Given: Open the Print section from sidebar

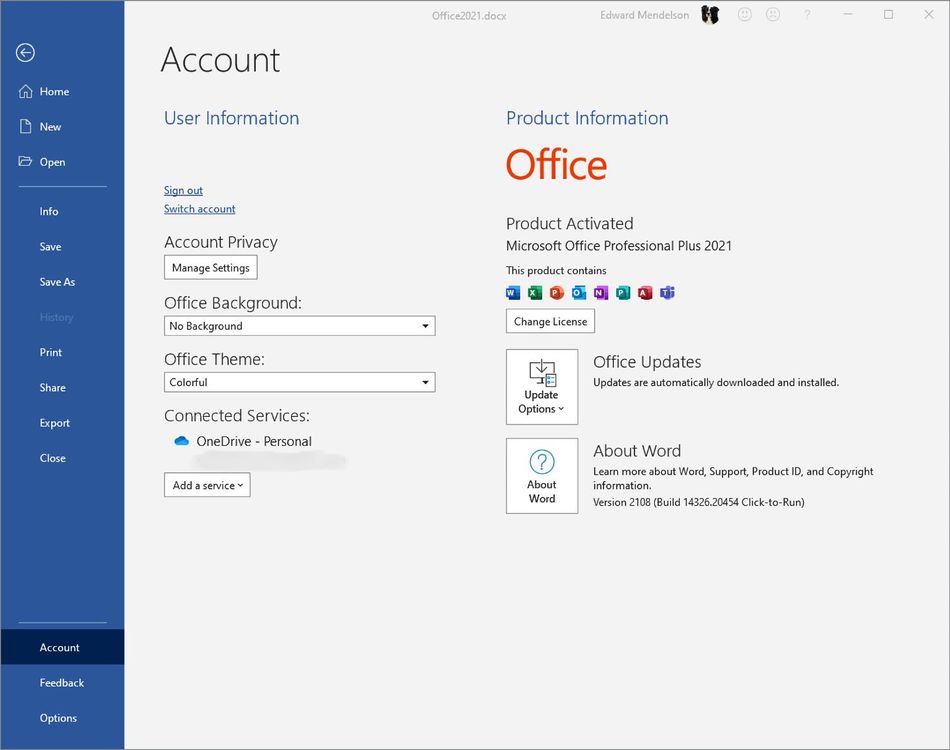Looking at the screenshot, I should (x=50, y=352).
